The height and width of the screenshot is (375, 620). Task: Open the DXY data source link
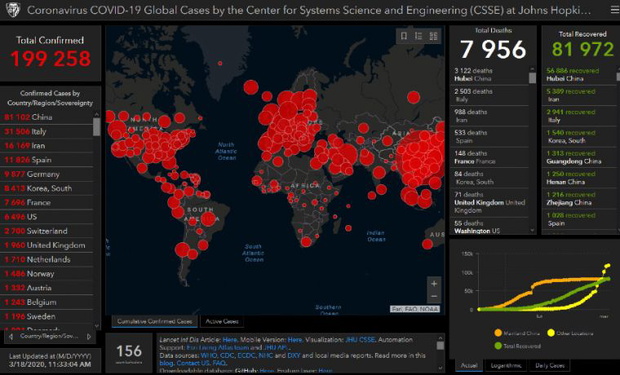click(294, 356)
